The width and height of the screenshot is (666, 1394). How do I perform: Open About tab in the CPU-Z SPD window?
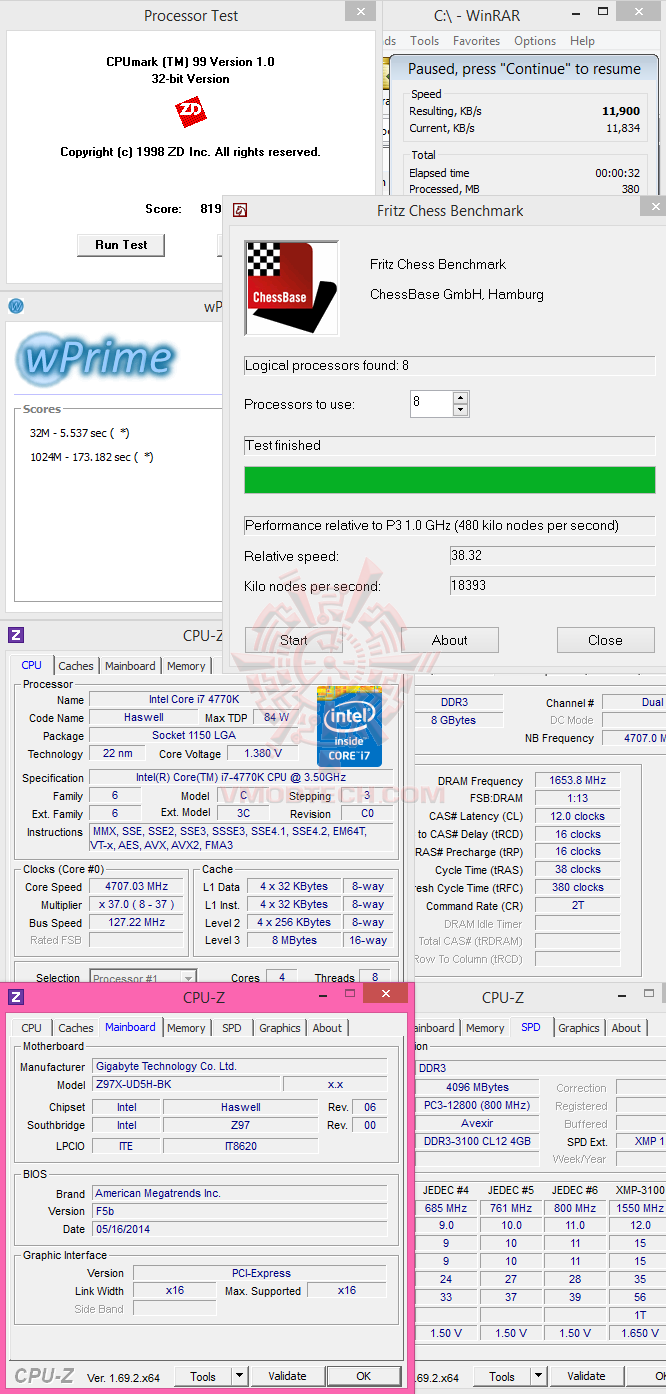[x=626, y=1028]
